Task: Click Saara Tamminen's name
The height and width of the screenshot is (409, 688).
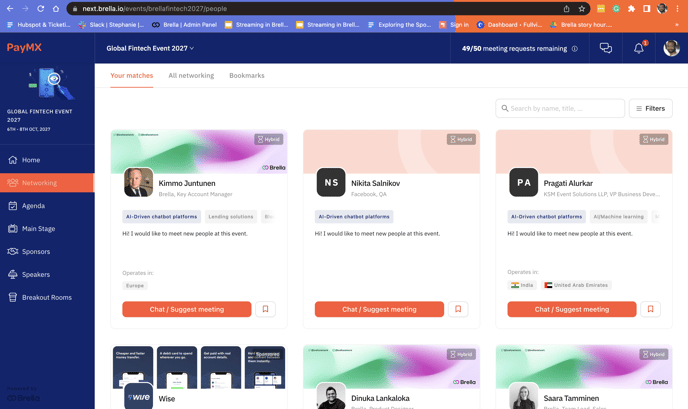Action: 571,398
